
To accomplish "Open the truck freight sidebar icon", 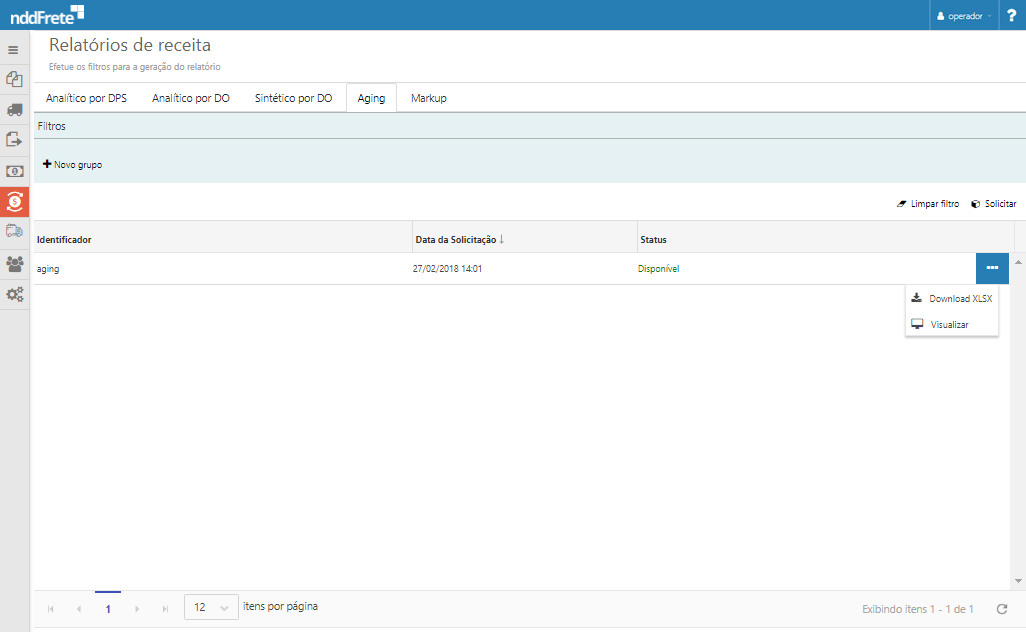I will (x=14, y=110).
